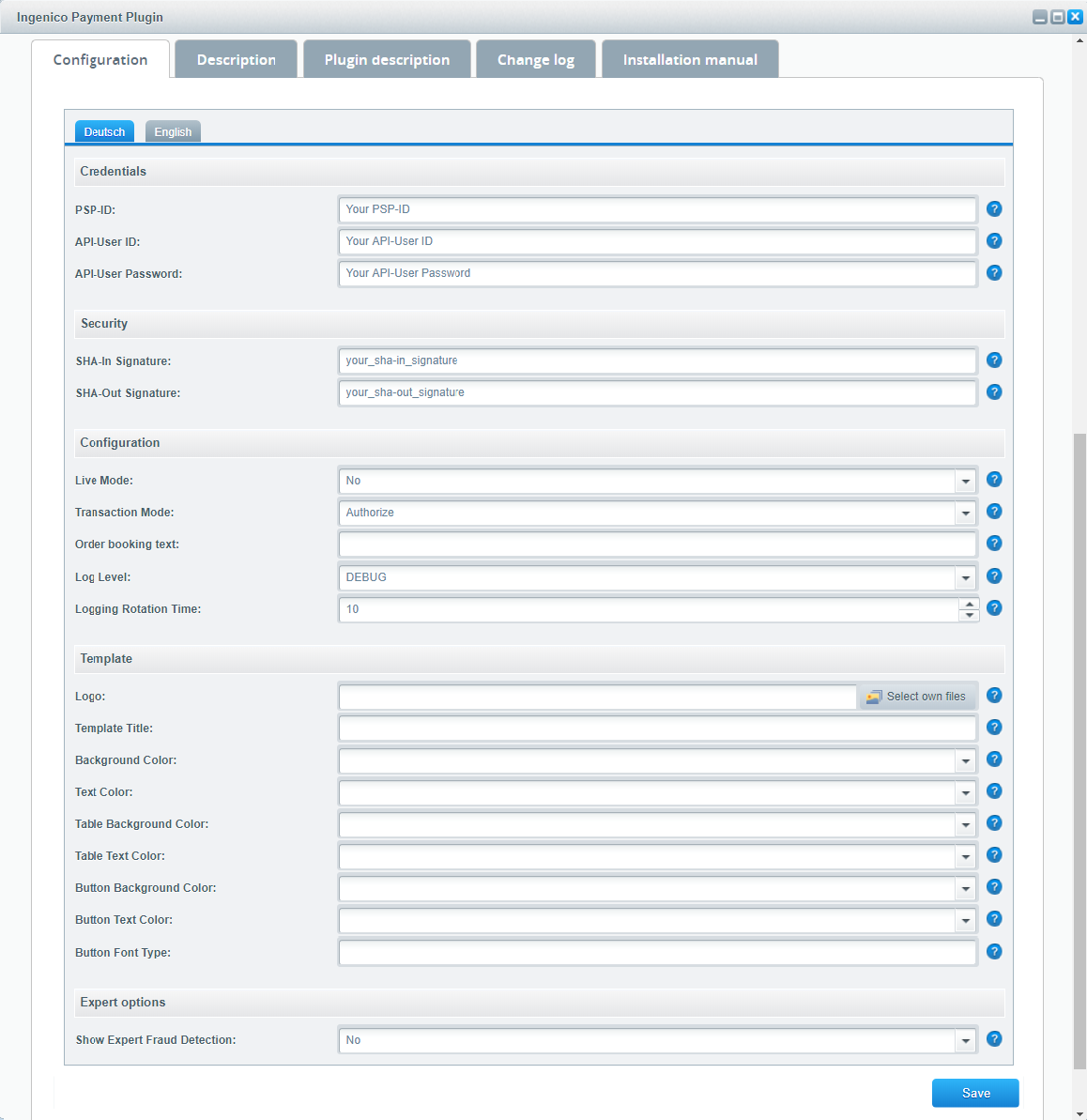This screenshot has height=1120, width=1087.
Task: Switch to the Description tab
Action: click(236, 59)
